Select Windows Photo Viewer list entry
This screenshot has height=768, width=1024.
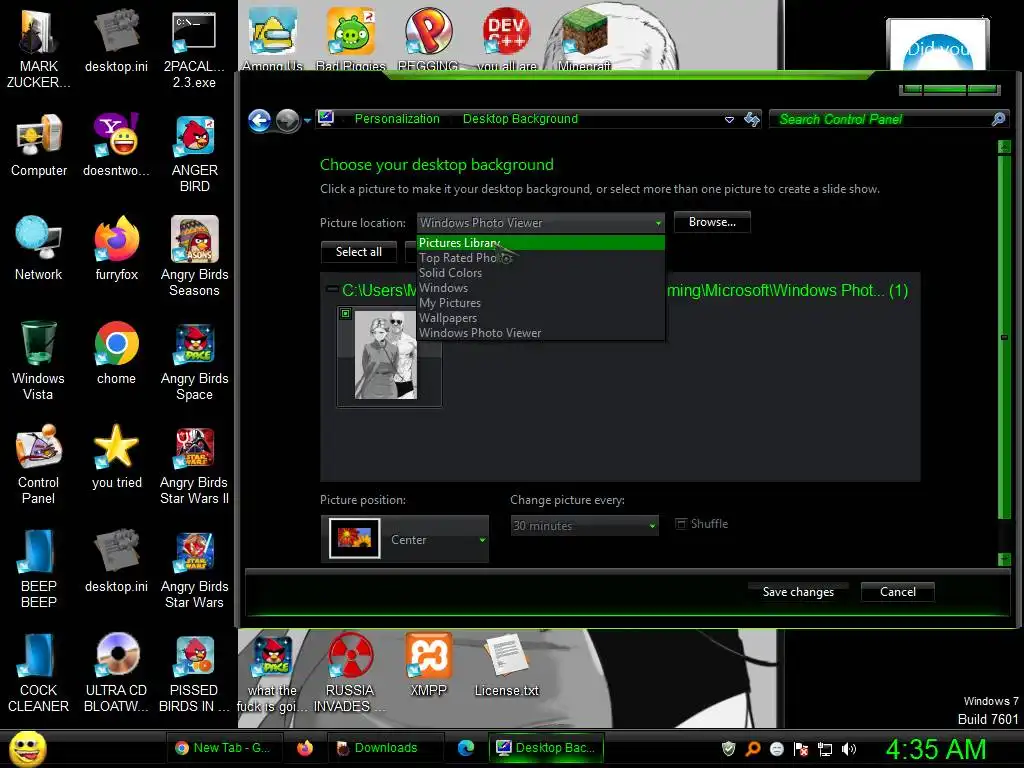pyautogui.click(x=541, y=333)
